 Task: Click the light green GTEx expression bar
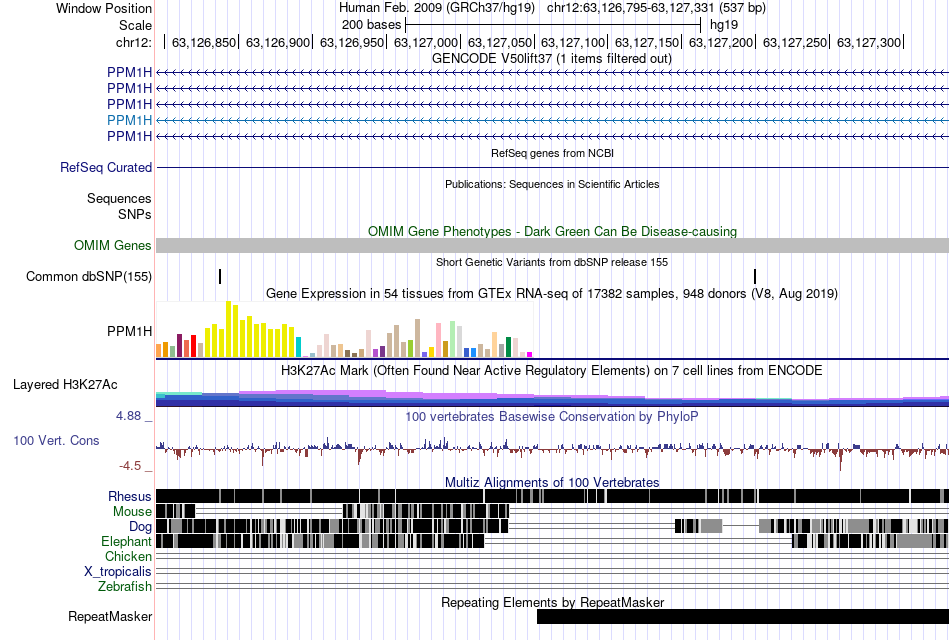pyautogui.click(x=452, y=339)
